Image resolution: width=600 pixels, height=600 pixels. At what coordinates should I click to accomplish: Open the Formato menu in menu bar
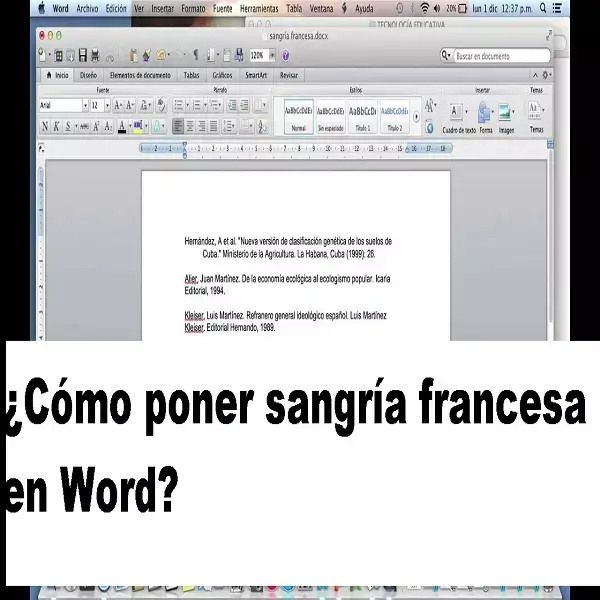click(193, 8)
